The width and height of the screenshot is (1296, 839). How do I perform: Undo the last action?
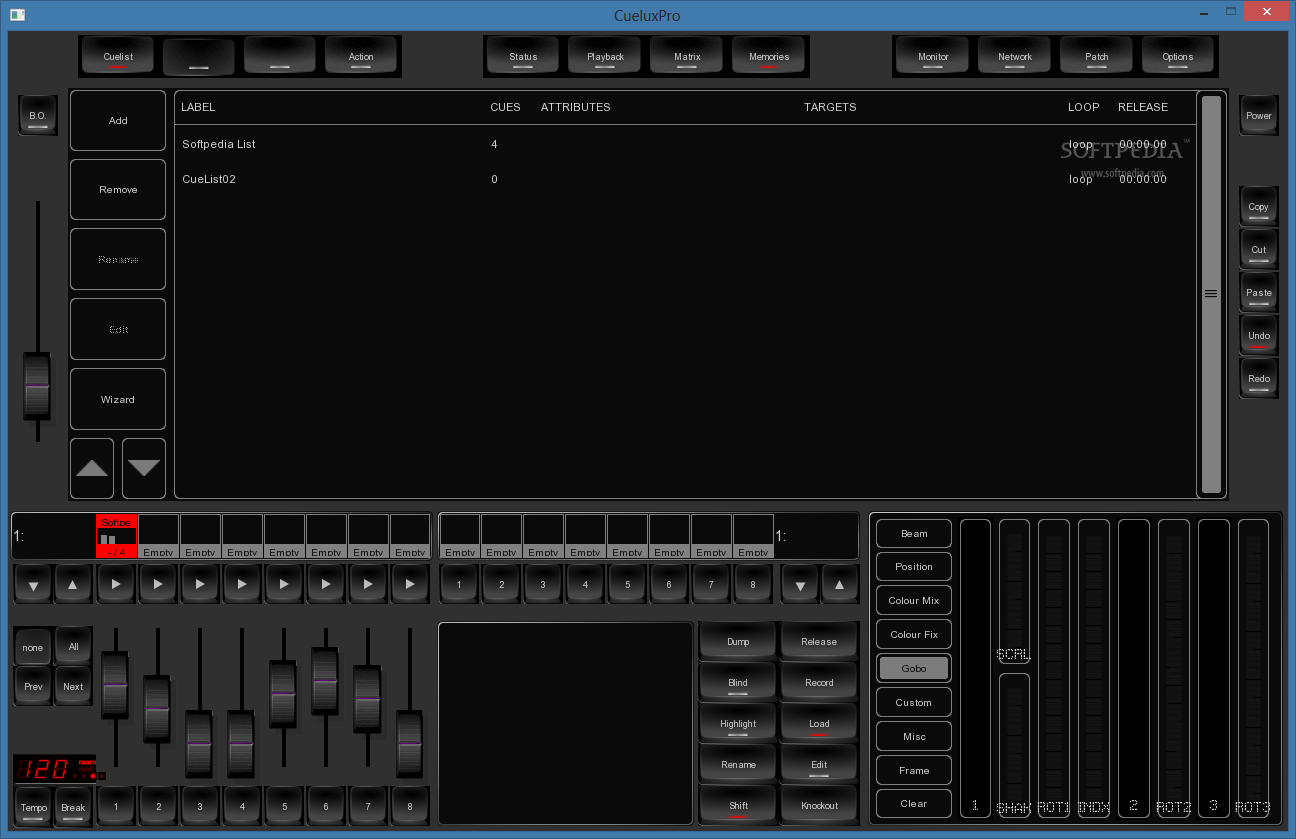pyautogui.click(x=1258, y=336)
